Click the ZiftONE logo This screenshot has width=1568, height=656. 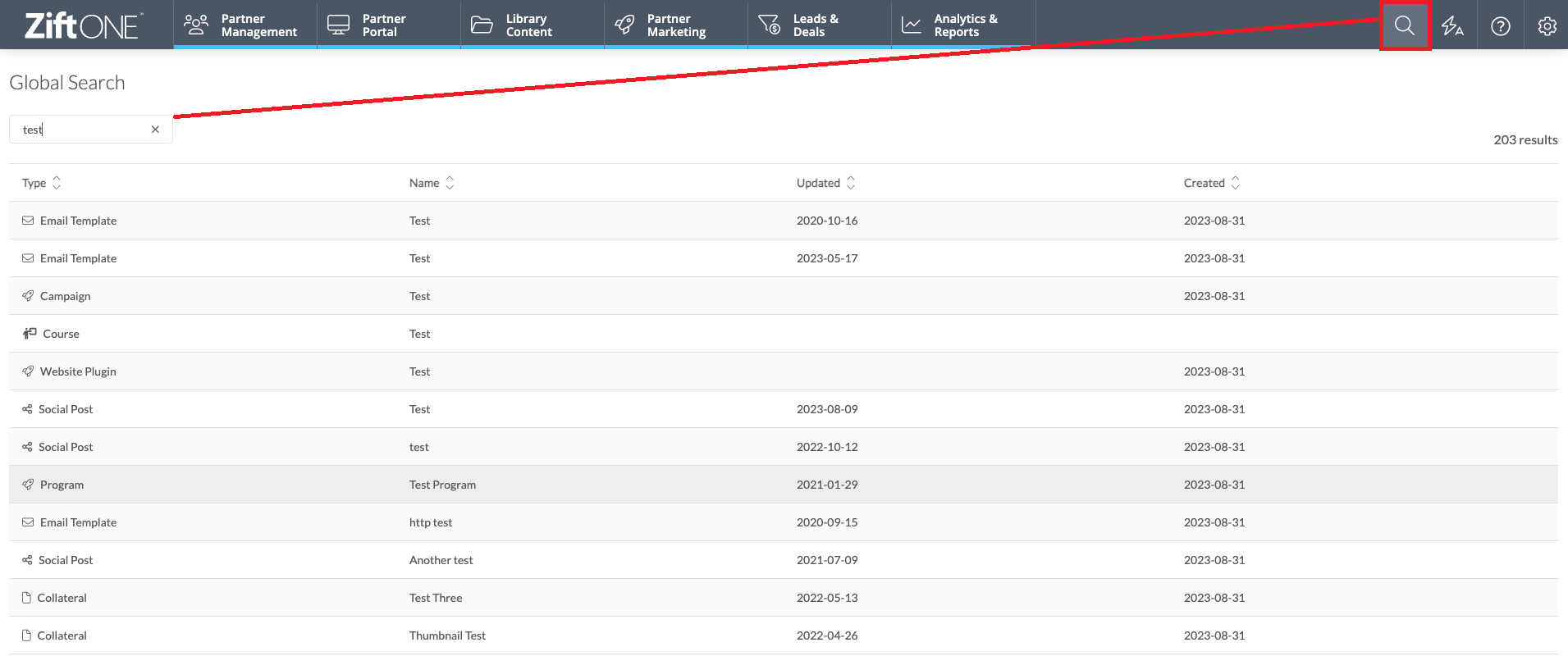[x=83, y=26]
